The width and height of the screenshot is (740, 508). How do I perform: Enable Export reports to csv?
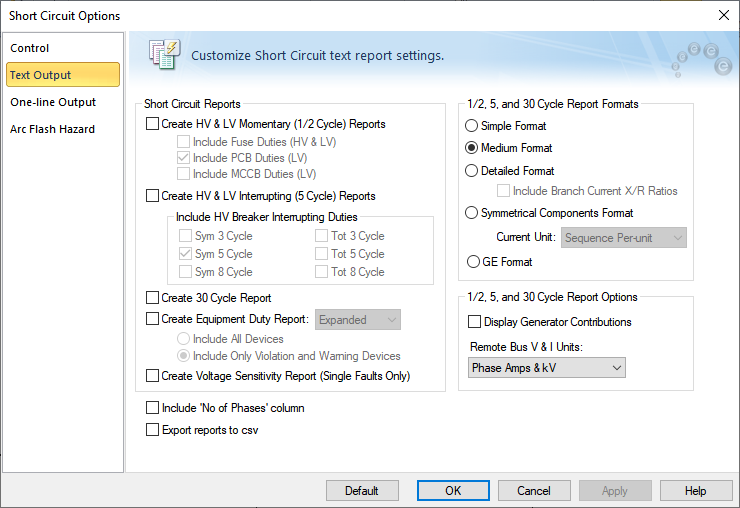coord(153,430)
